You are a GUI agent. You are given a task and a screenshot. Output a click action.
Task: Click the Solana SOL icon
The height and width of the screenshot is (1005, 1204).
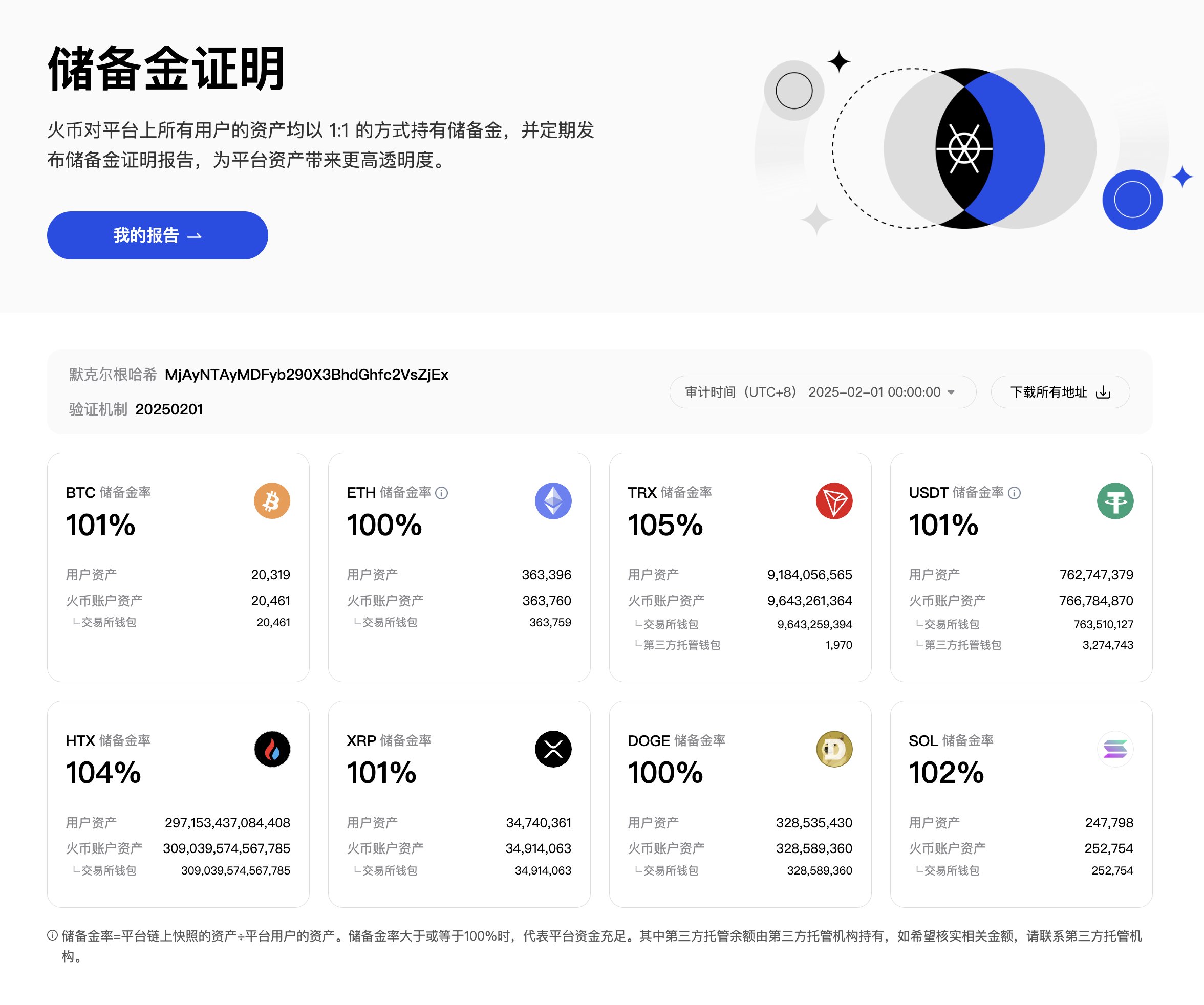pyautogui.click(x=1114, y=749)
